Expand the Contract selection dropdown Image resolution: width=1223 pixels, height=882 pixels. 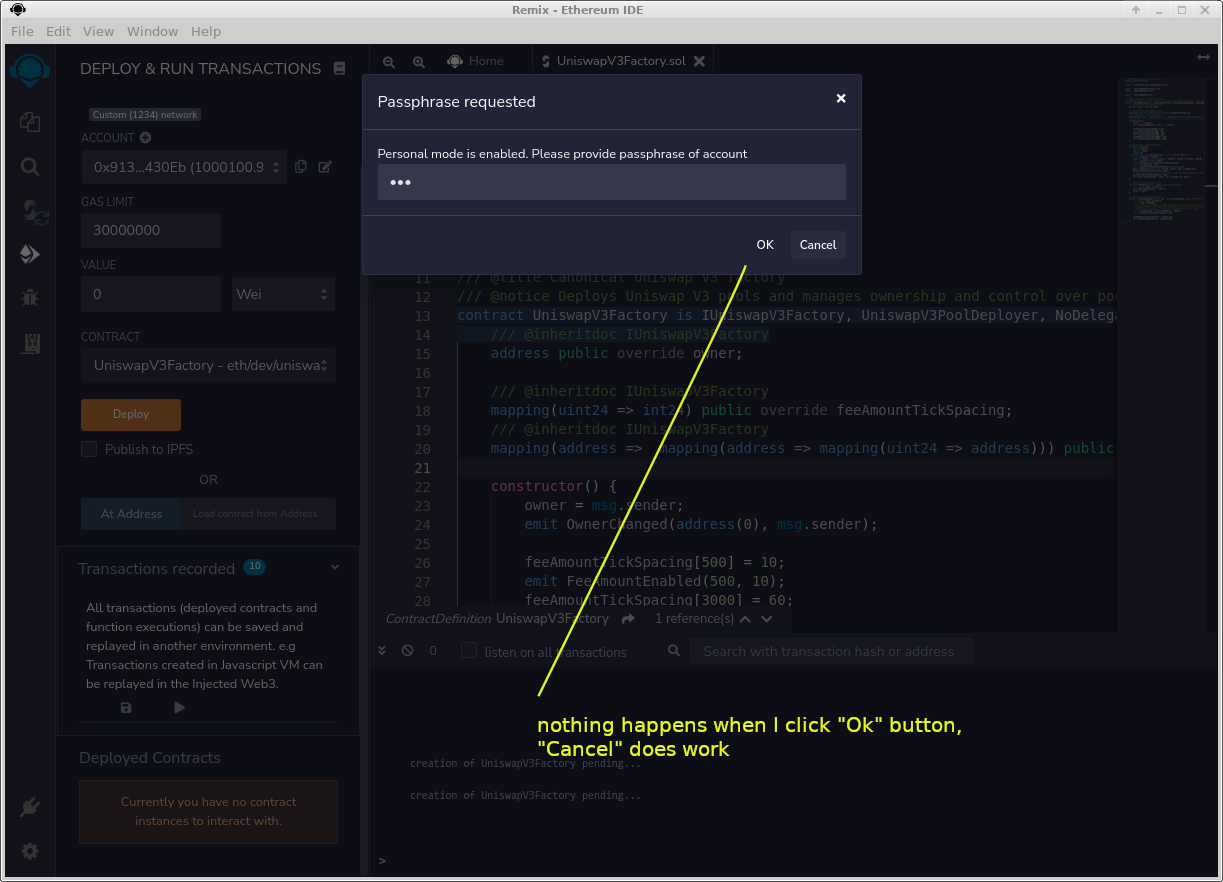tap(207, 366)
